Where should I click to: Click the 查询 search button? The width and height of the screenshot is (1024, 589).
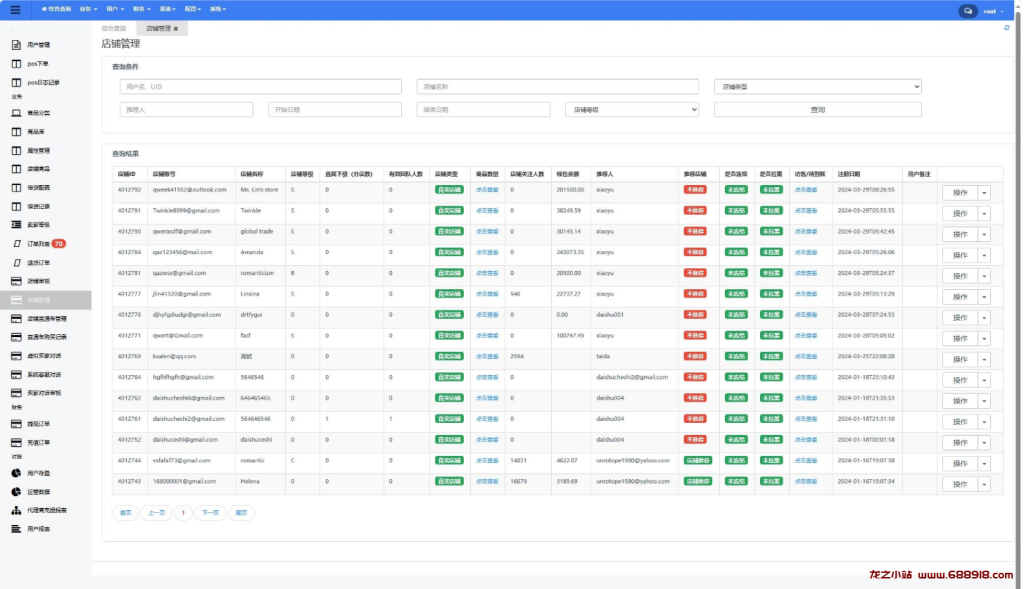pos(818,110)
